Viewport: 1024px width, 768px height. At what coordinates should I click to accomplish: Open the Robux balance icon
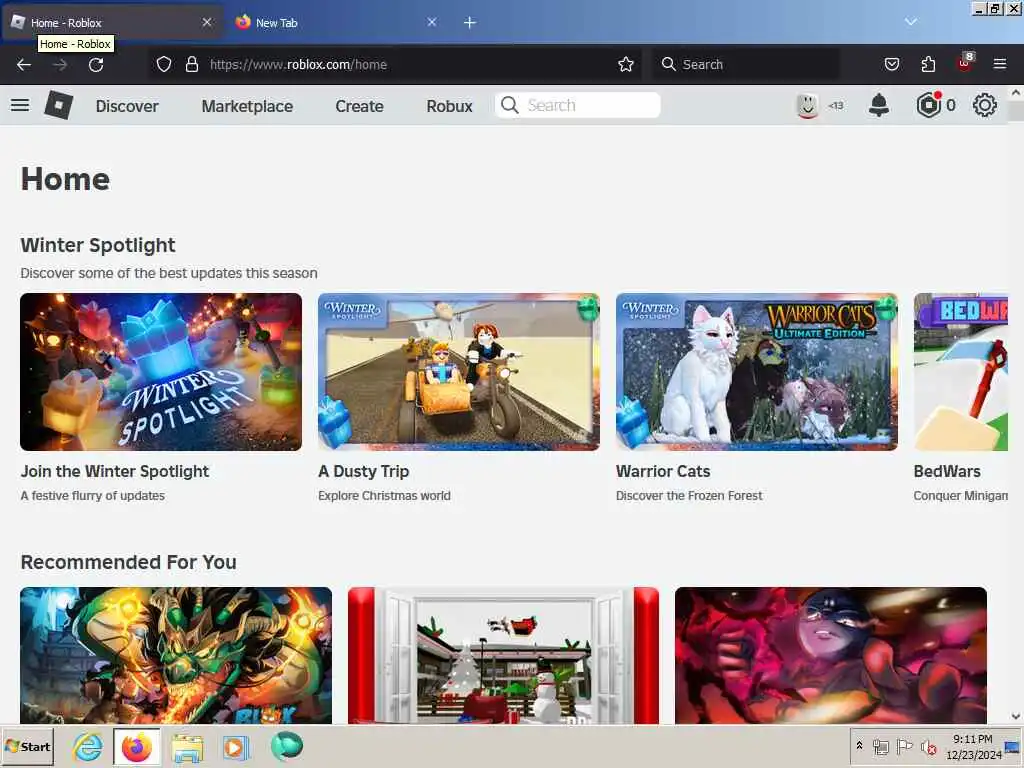click(928, 105)
